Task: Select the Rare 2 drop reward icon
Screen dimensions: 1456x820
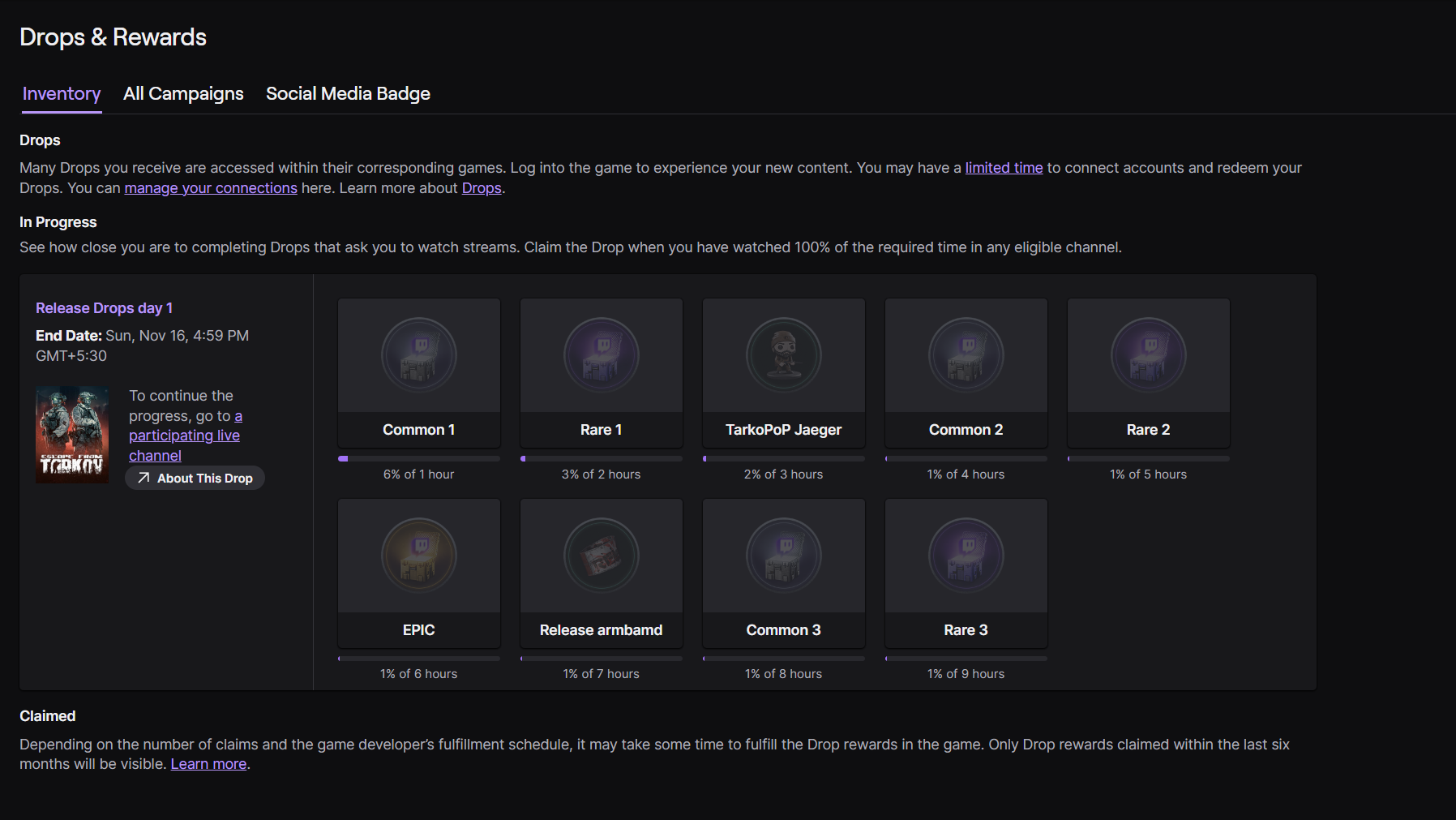Action: coord(1148,354)
